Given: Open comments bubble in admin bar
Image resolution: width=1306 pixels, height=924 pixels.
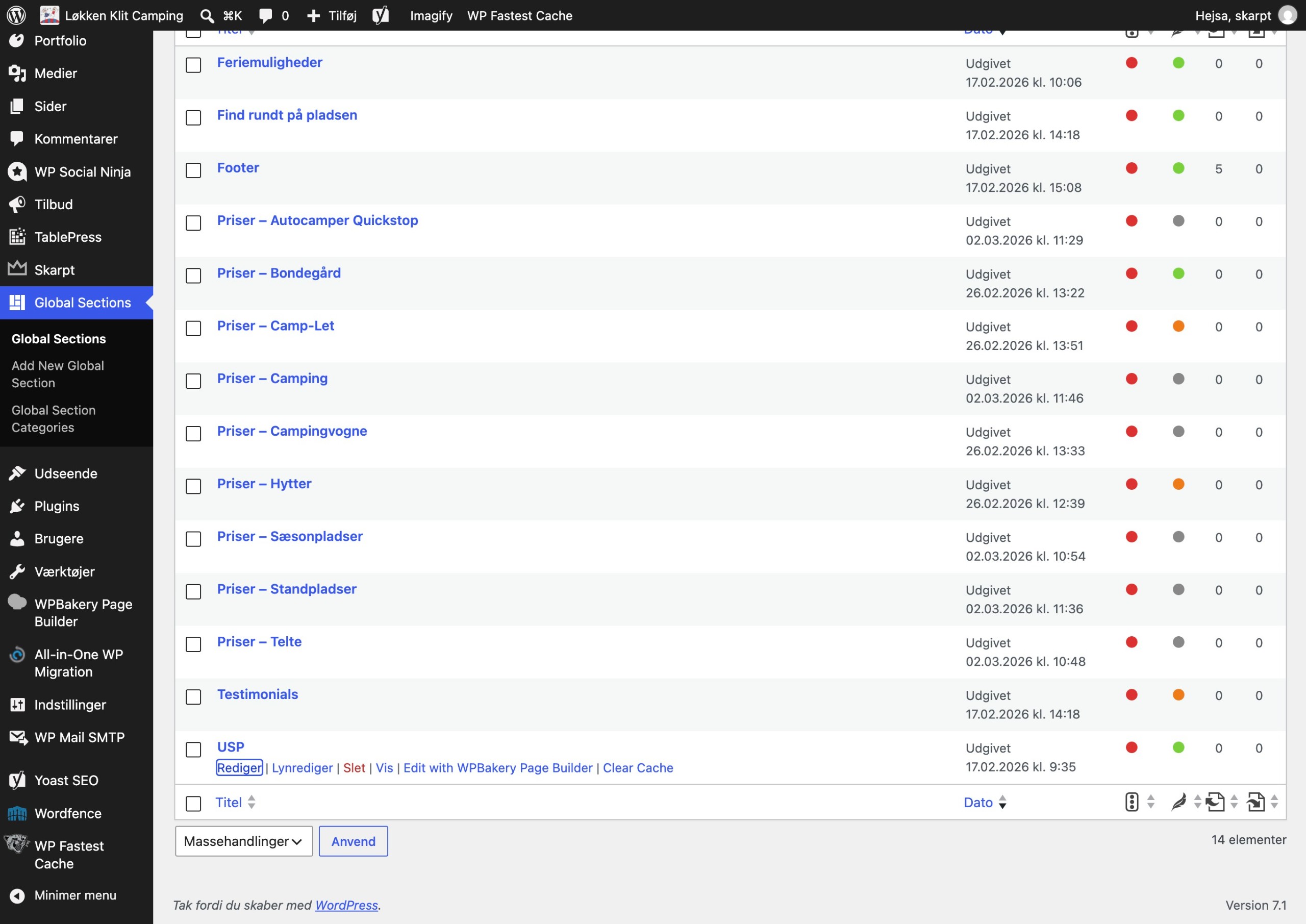Looking at the screenshot, I should coord(266,15).
